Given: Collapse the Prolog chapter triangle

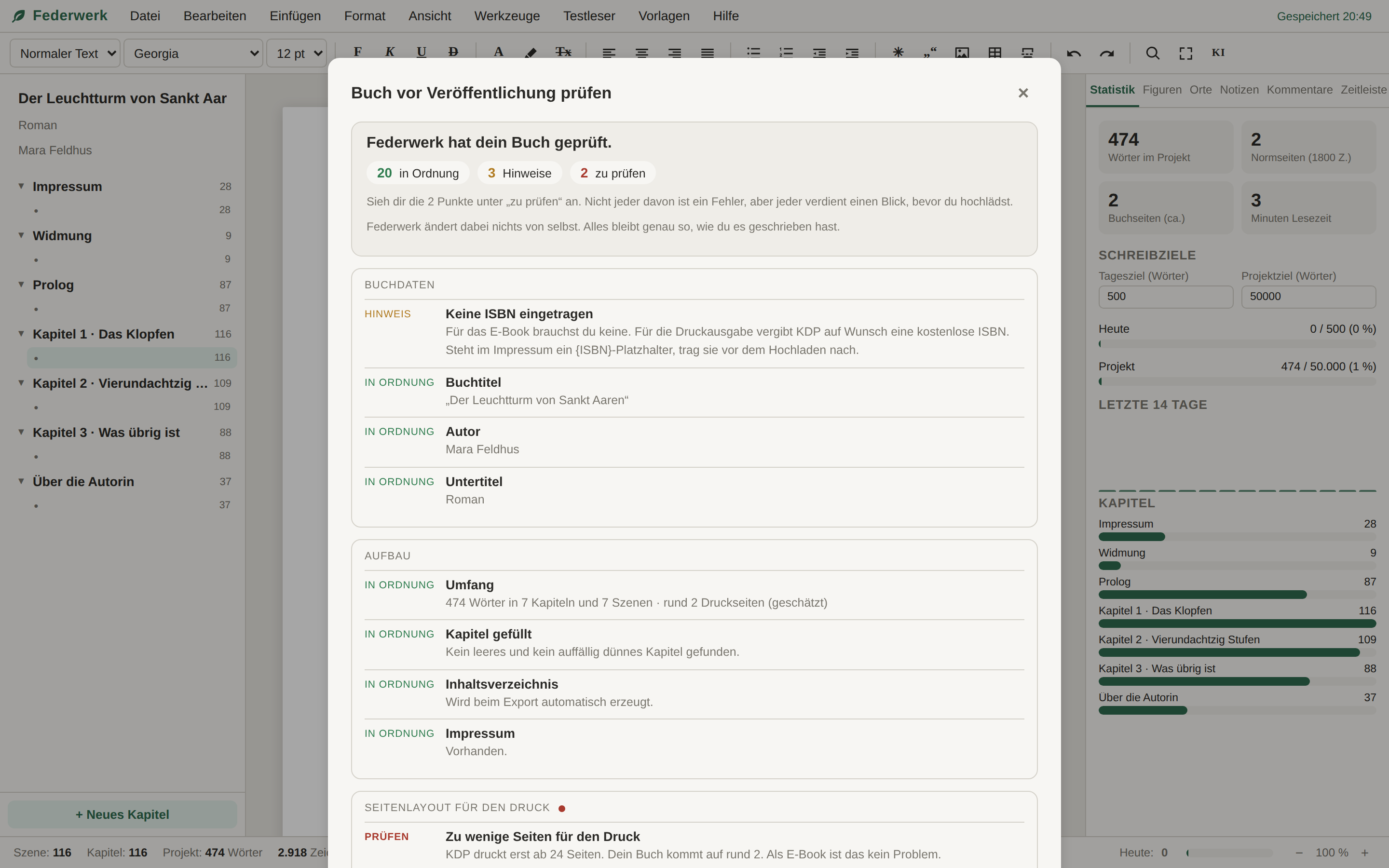Looking at the screenshot, I should [x=21, y=285].
